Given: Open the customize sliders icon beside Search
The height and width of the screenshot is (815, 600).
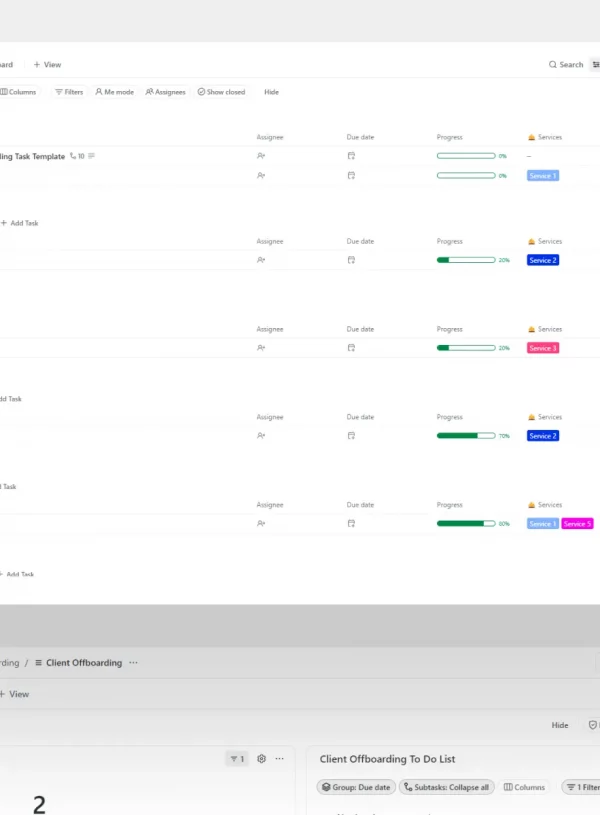Looking at the screenshot, I should coord(596,64).
